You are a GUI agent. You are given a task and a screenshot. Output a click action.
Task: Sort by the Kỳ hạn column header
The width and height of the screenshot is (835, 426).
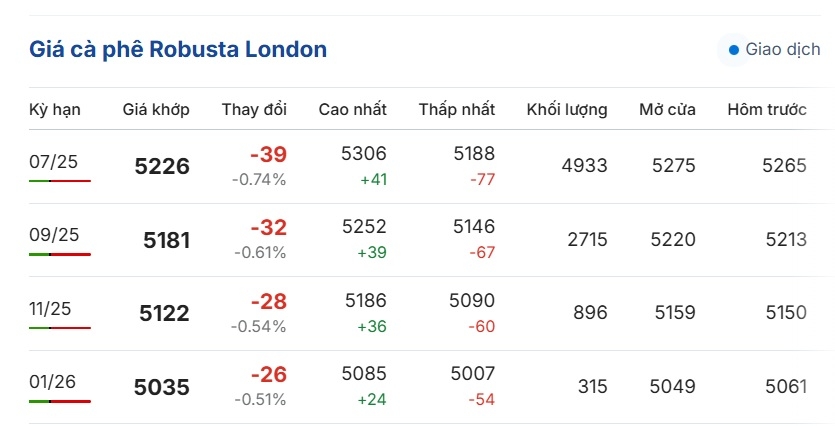pyautogui.click(x=55, y=110)
